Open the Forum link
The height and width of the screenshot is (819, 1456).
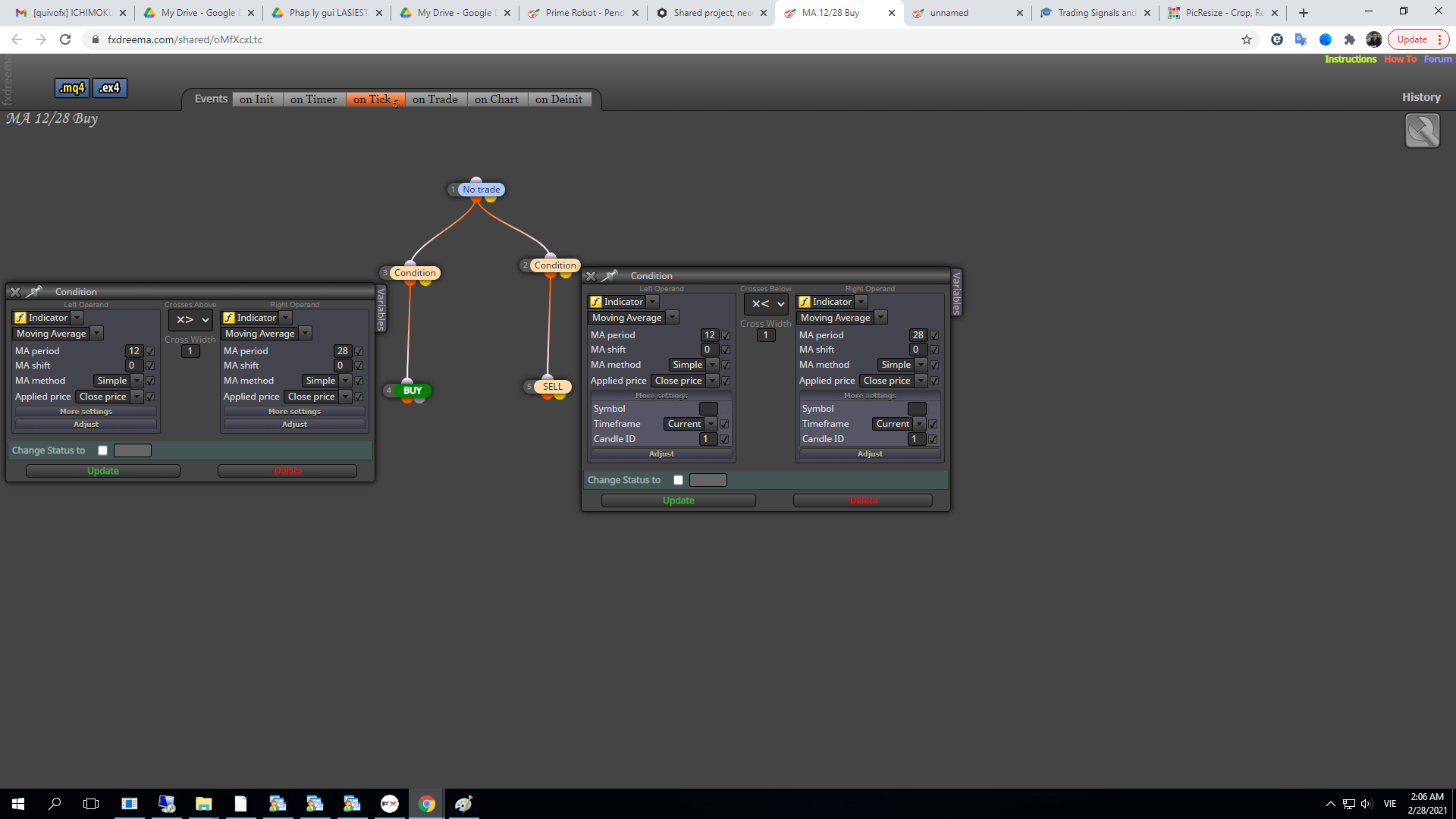pyautogui.click(x=1438, y=59)
